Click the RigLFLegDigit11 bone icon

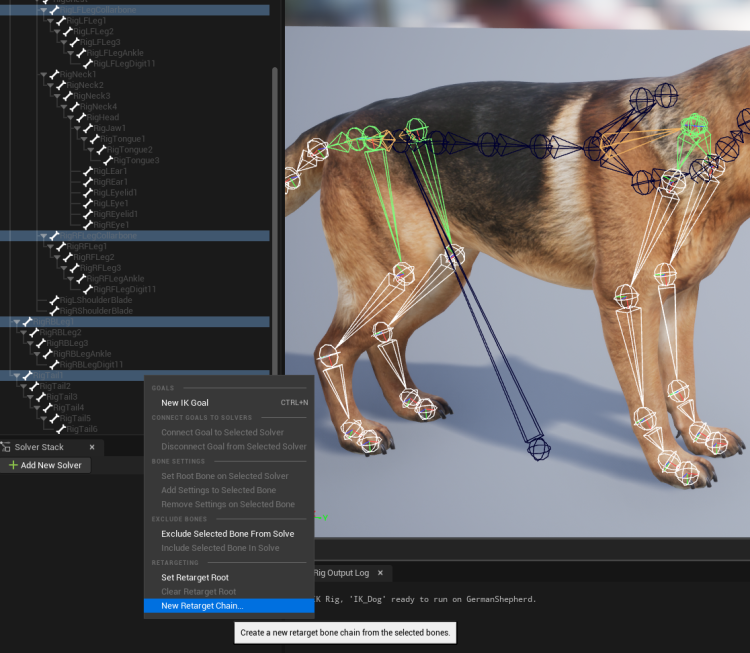pyautogui.click(x=89, y=64)
